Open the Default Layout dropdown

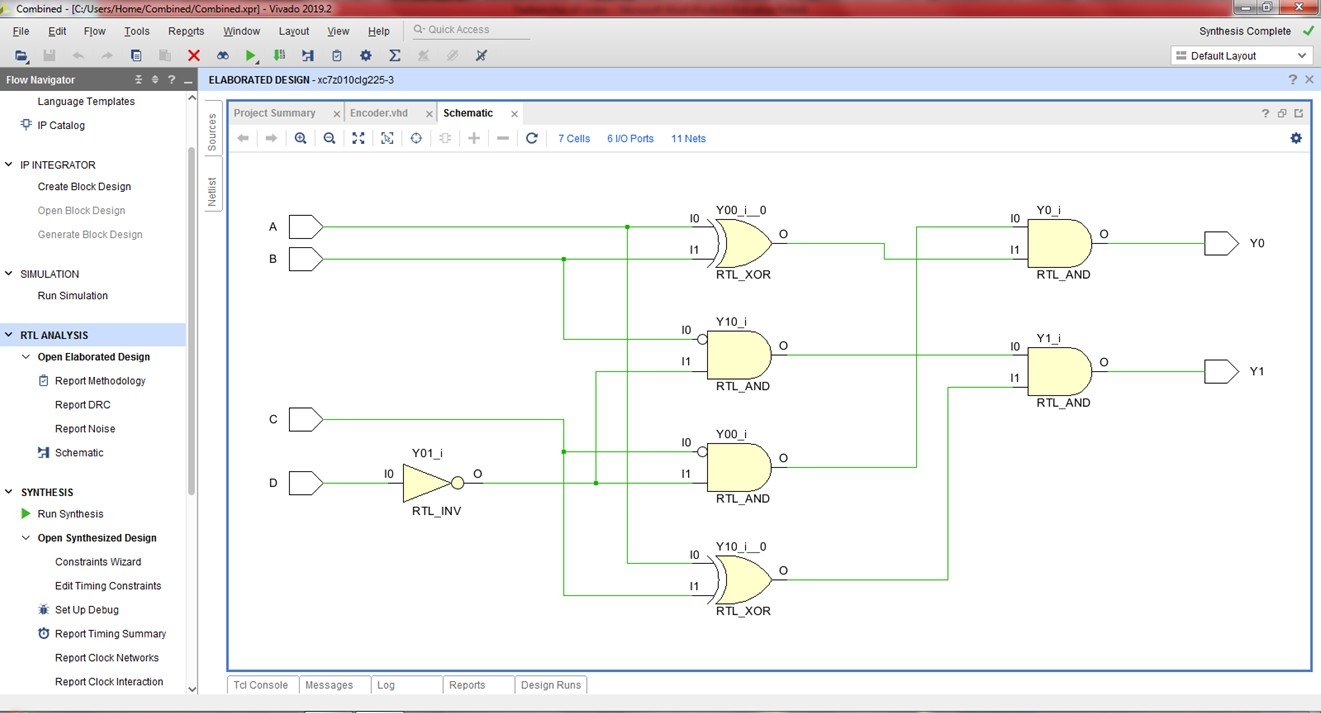(x=1241, y=56)
